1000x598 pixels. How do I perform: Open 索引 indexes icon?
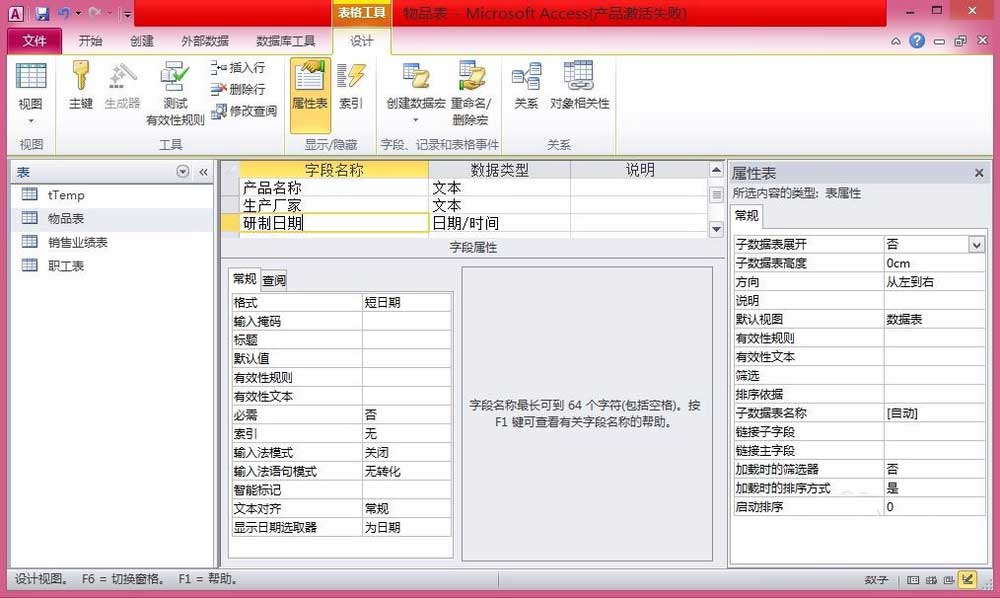[x=350, y=86]
